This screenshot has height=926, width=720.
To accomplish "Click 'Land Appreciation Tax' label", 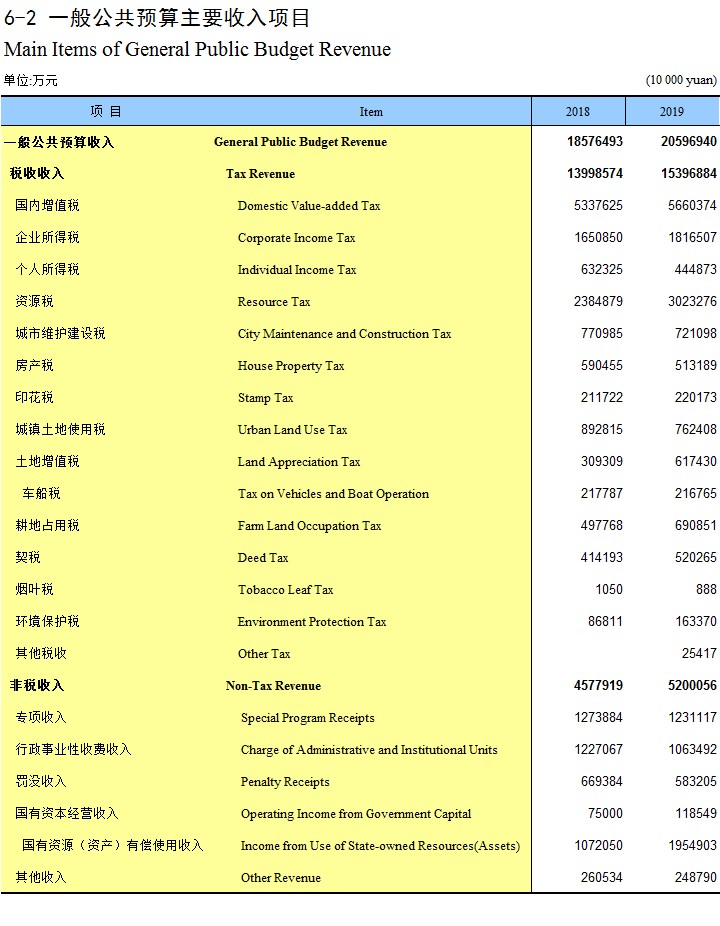I will [x=299, y=462].
